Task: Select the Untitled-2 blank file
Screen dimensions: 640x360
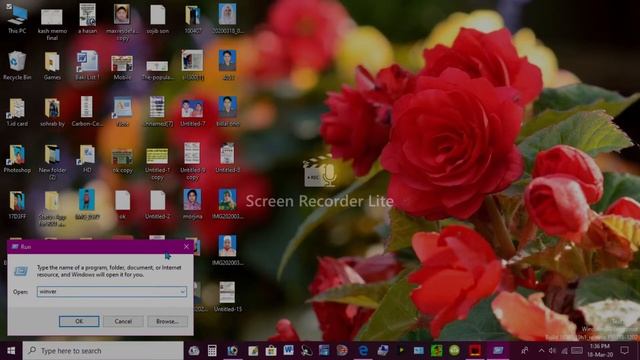Action: tap(158, 205)
